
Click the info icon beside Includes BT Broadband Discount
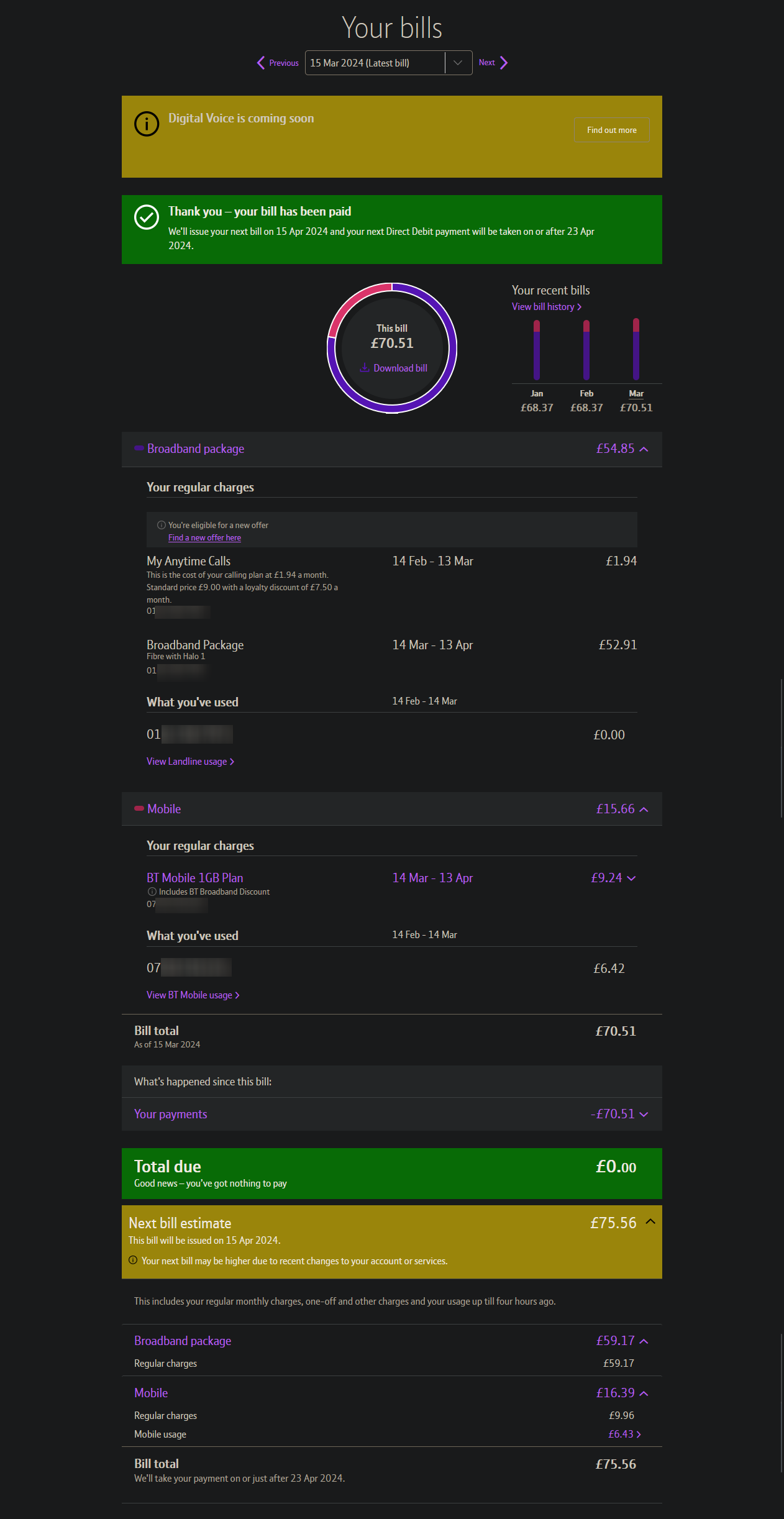pyautogui.click(x=152, y=892)
